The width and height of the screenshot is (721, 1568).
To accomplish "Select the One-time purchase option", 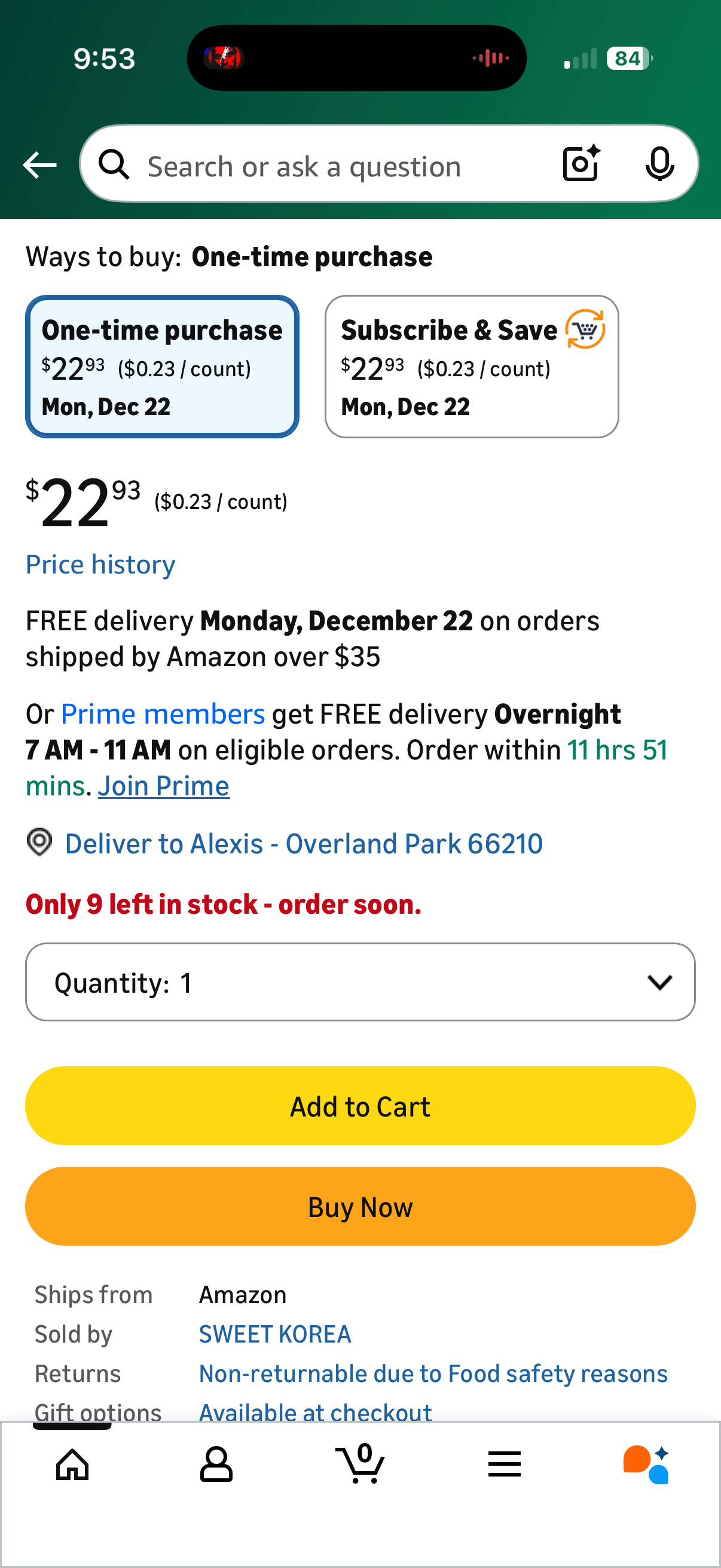I will point(162,367).
